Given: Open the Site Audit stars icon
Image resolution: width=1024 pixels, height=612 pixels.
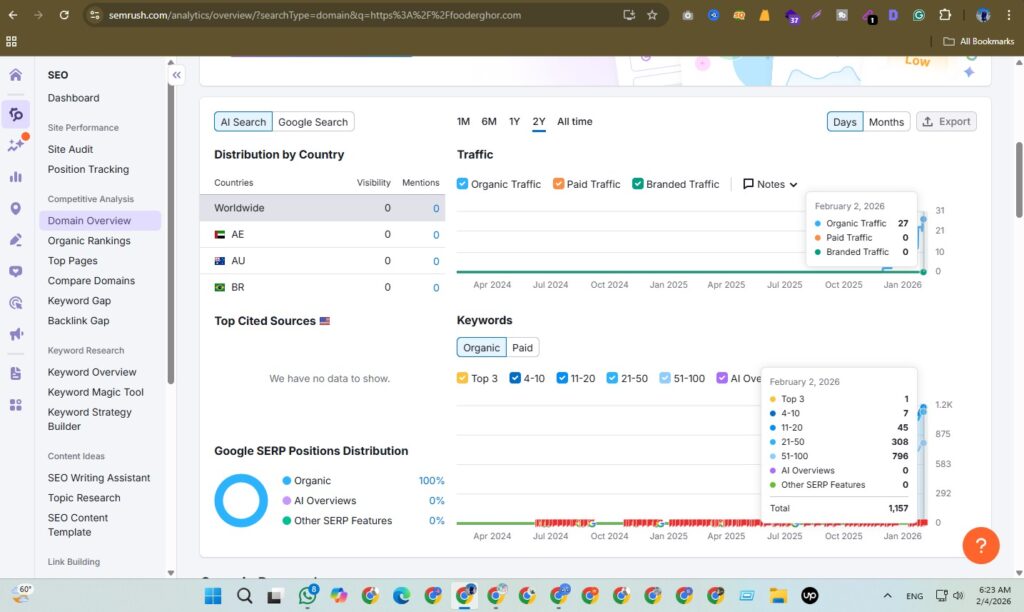Looking at the screenshot, I should click(x=15, y=144).
